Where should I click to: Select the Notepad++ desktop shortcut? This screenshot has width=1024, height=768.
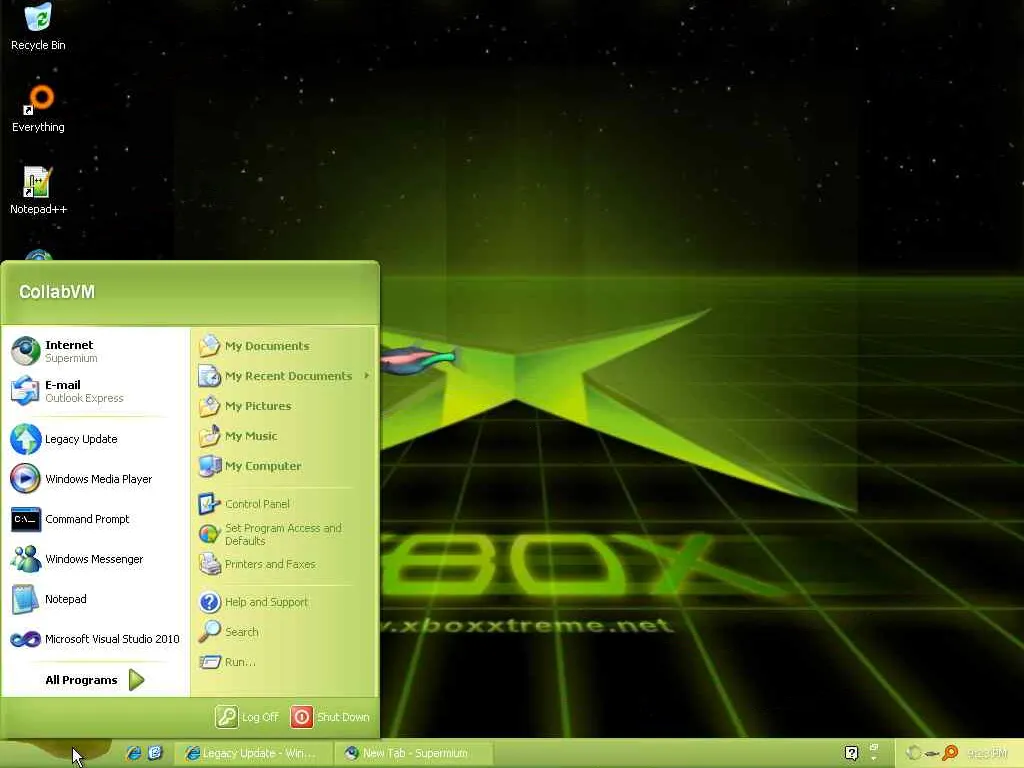click(38, 191)
